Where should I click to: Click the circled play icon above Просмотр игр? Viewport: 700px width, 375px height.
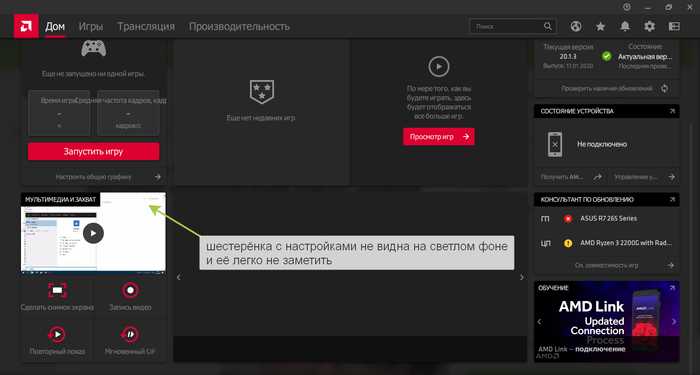(x=439, y=67)
